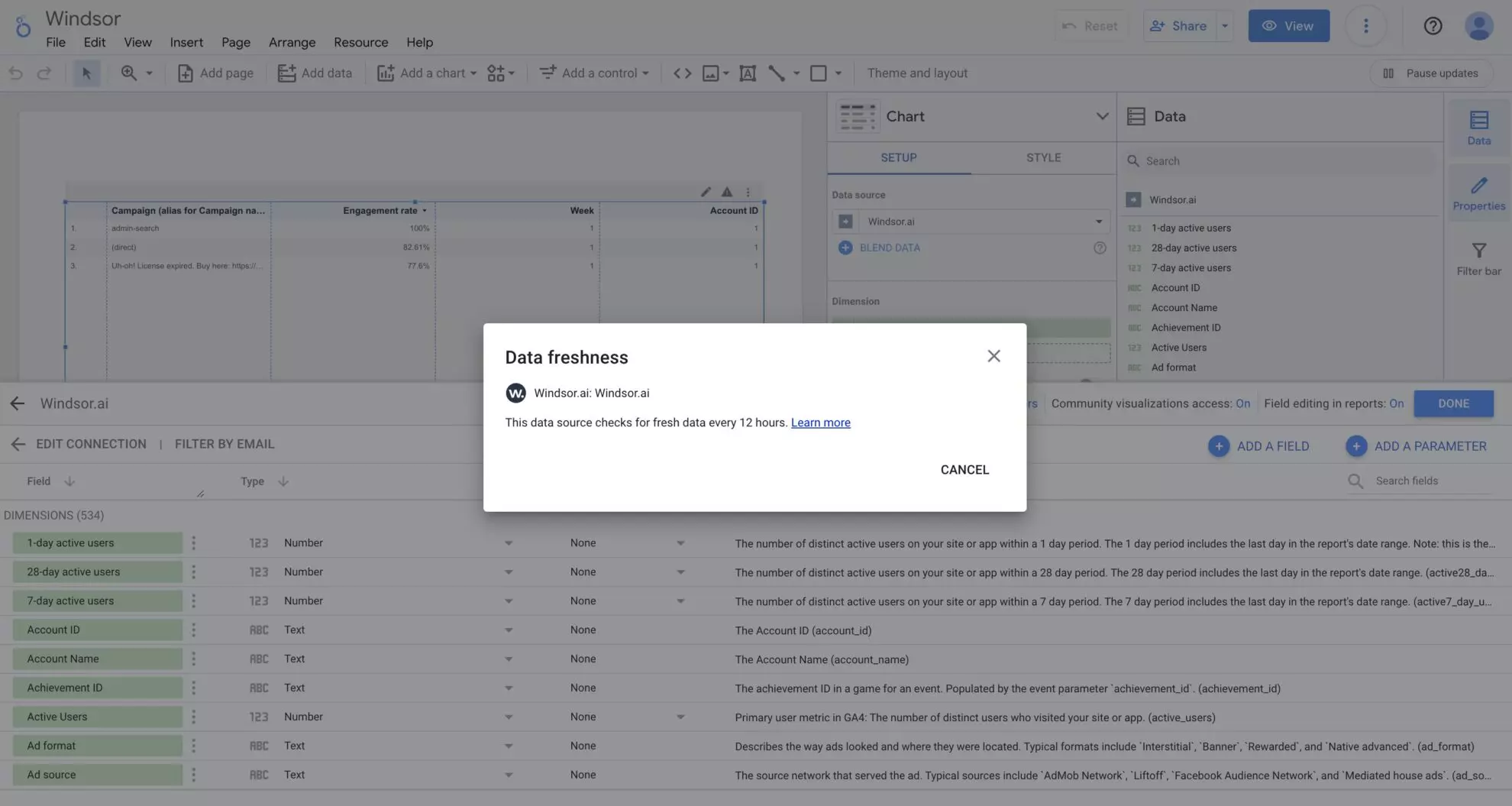The width and height of the screenshot is (1512, 806).
Task: Click the Share button
Action: click(1178, 26)
